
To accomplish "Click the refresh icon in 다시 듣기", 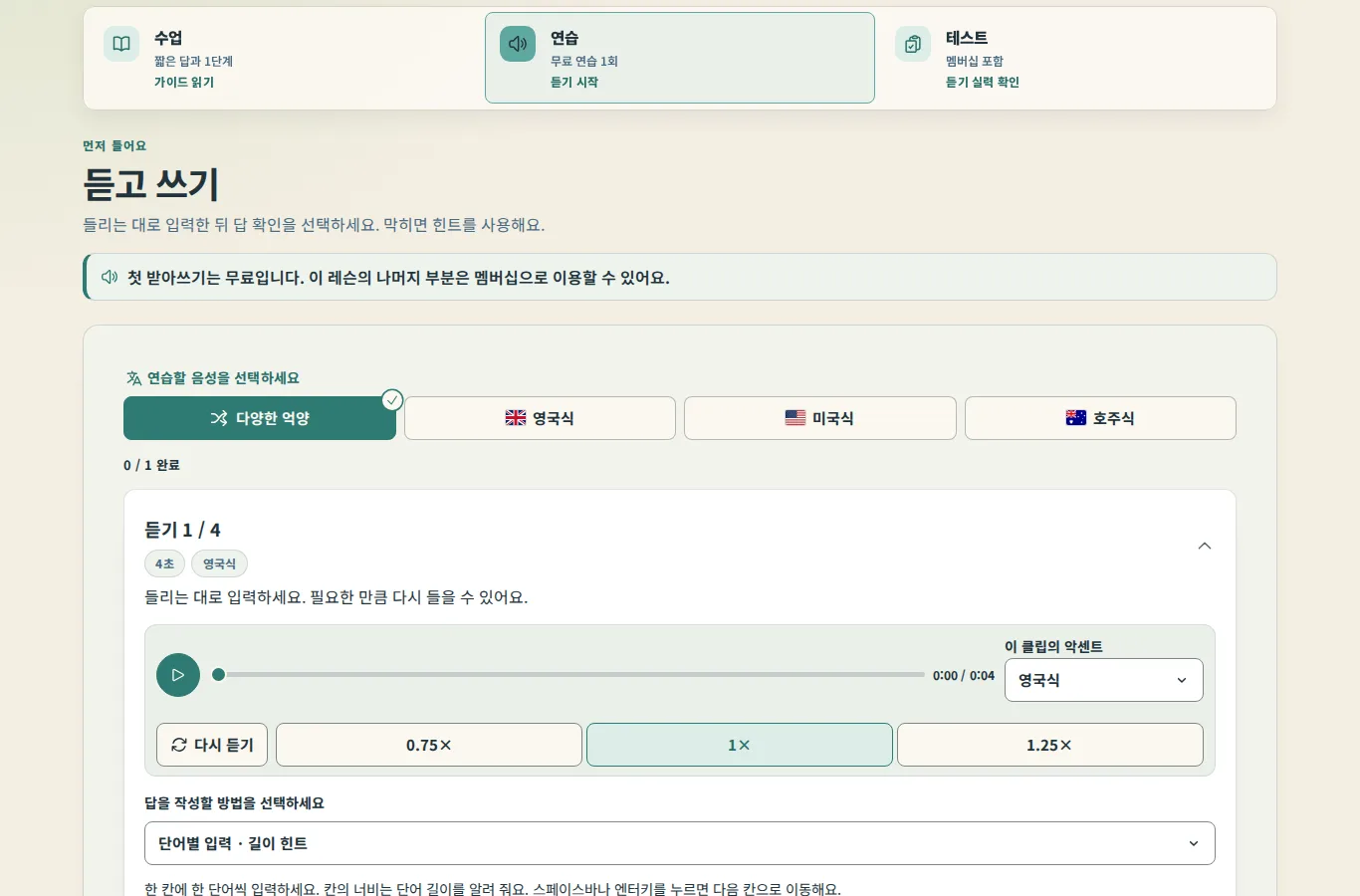I will 179,745.
